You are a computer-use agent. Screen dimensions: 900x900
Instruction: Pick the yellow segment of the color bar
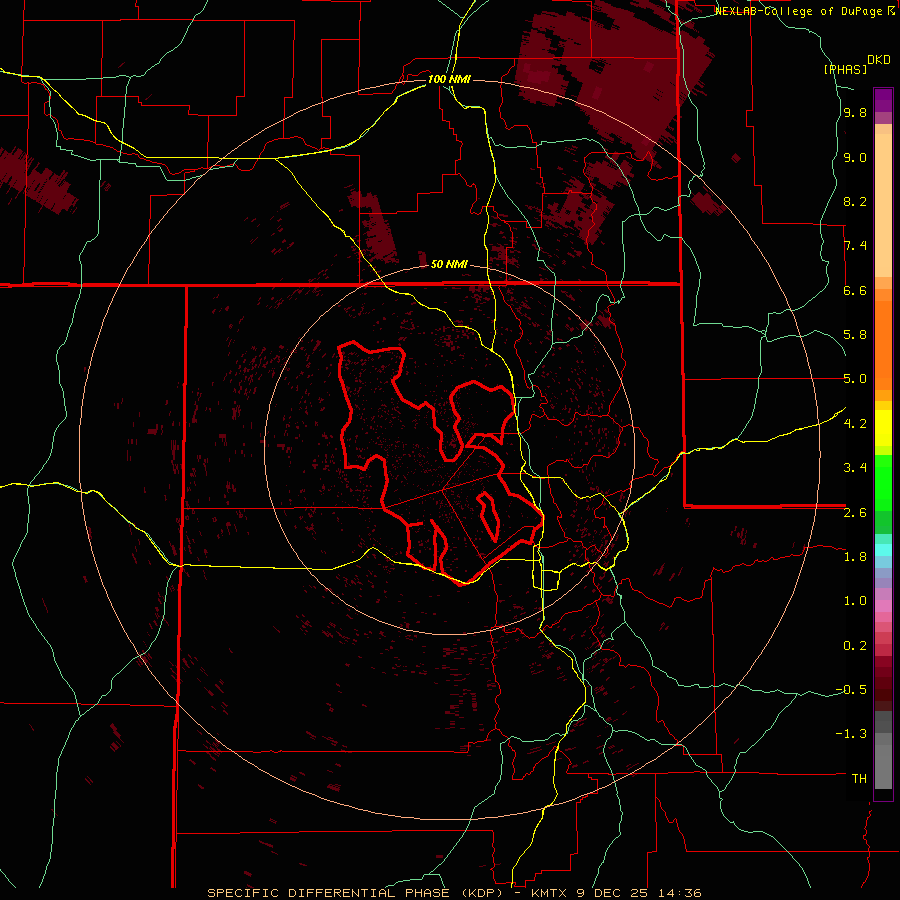click(x=883, y=428)
